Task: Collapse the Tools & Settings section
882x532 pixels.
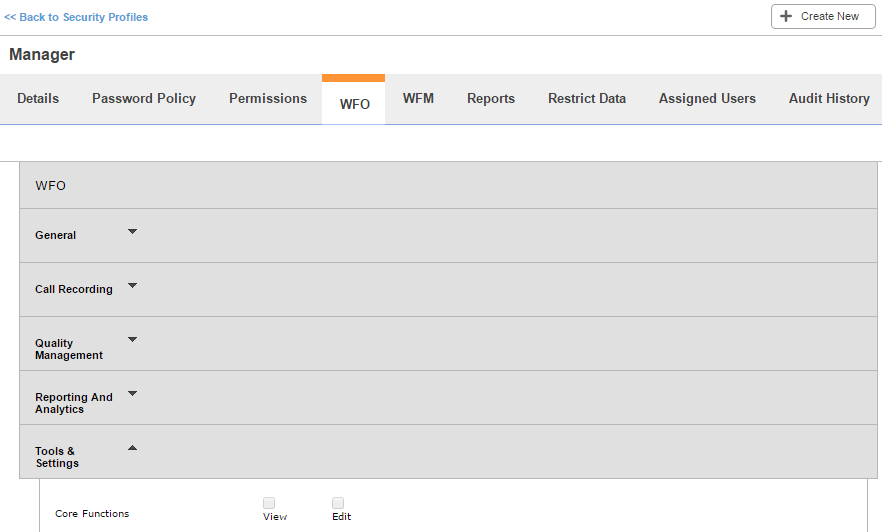Action: point(132,448)
